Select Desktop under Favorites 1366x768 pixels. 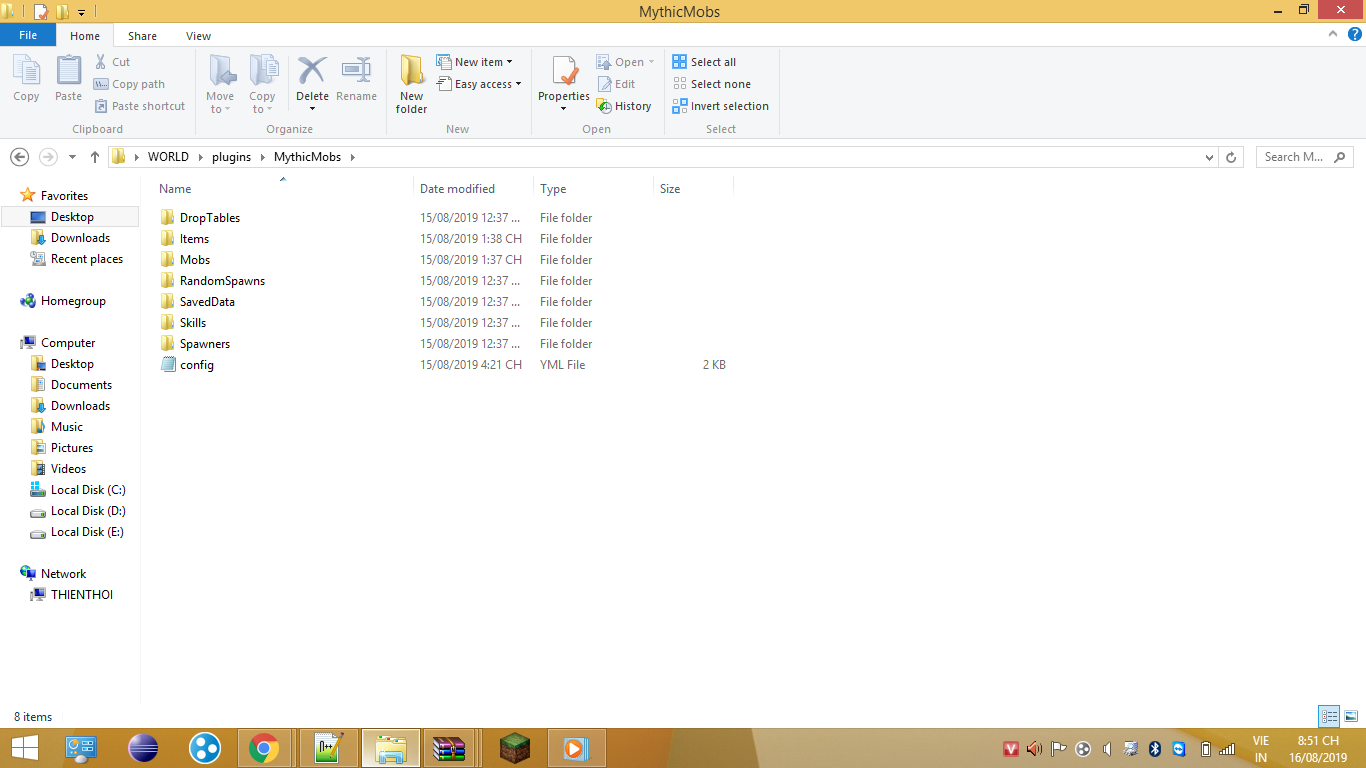pyautogui.click(x=72, y=217)
